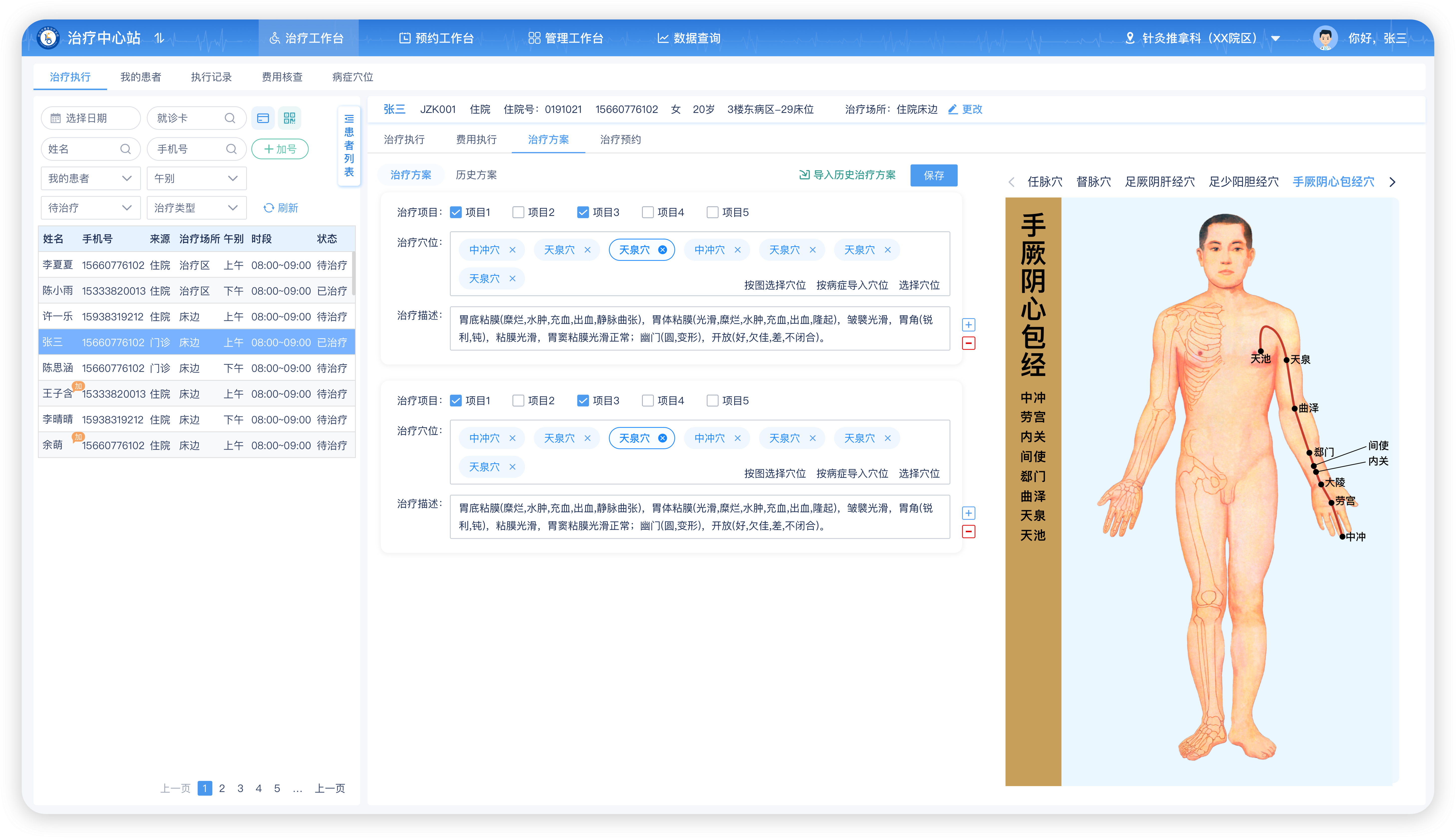Click 按图选择穴位 in first plan
This screenshot has height=838, width=1456.
775,286
